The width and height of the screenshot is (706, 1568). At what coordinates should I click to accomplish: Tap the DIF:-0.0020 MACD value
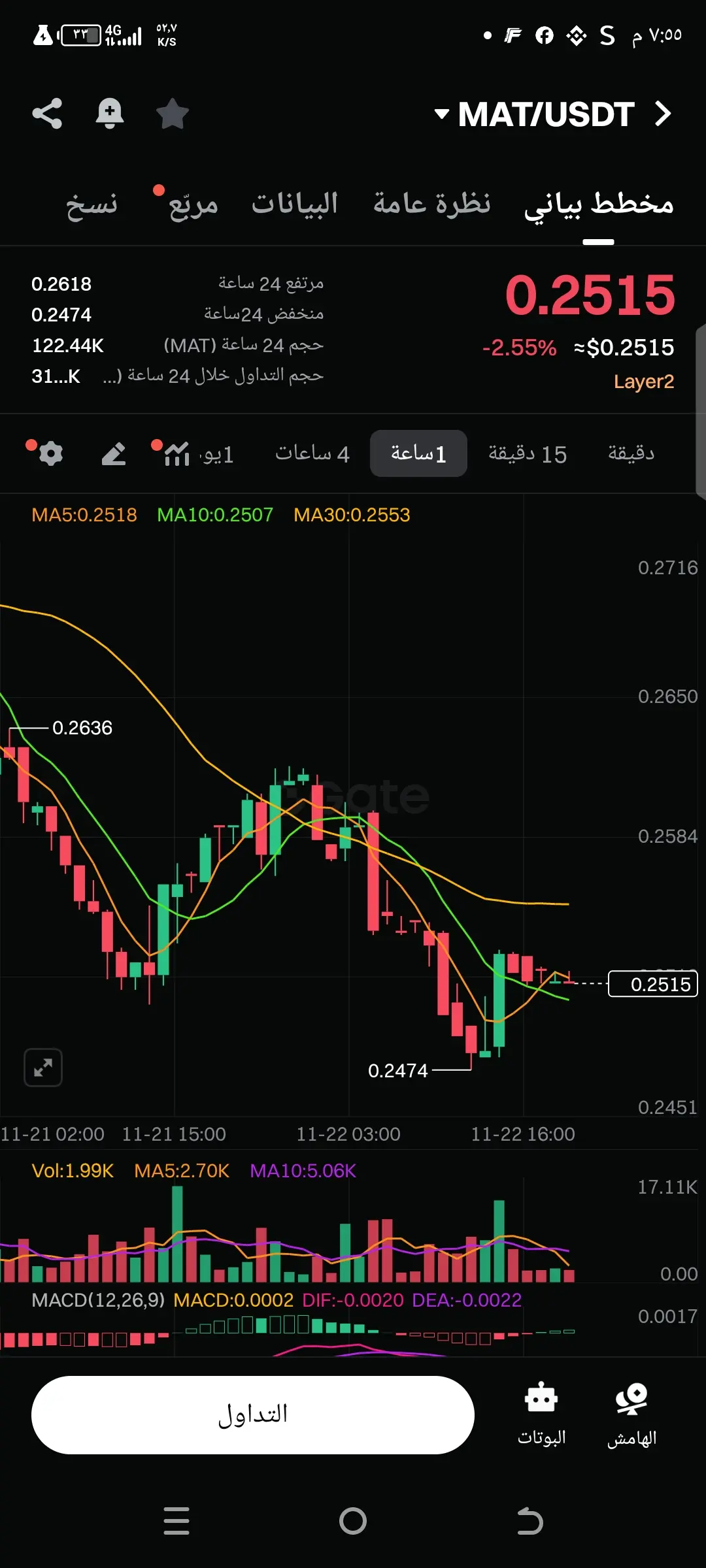click(x=353, y=1299)
